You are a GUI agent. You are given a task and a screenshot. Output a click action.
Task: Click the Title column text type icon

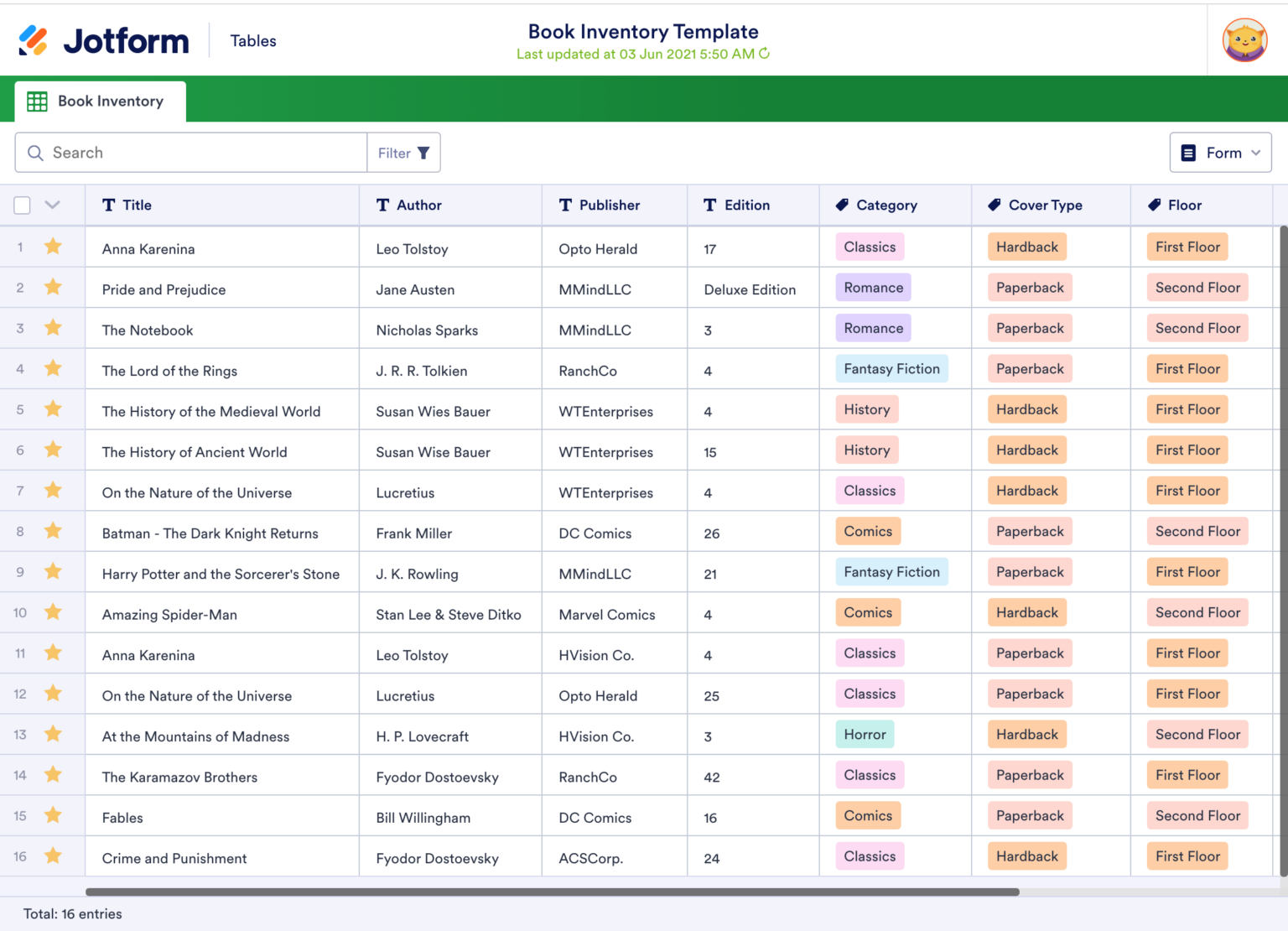[108, 205]
